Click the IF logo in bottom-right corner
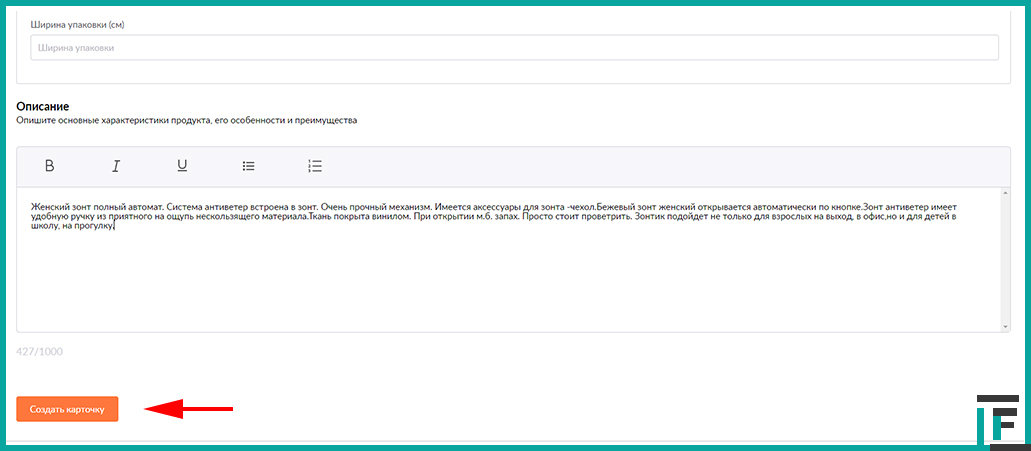The width and height of the screenshot is (1031, 451). tap(996, 421)
